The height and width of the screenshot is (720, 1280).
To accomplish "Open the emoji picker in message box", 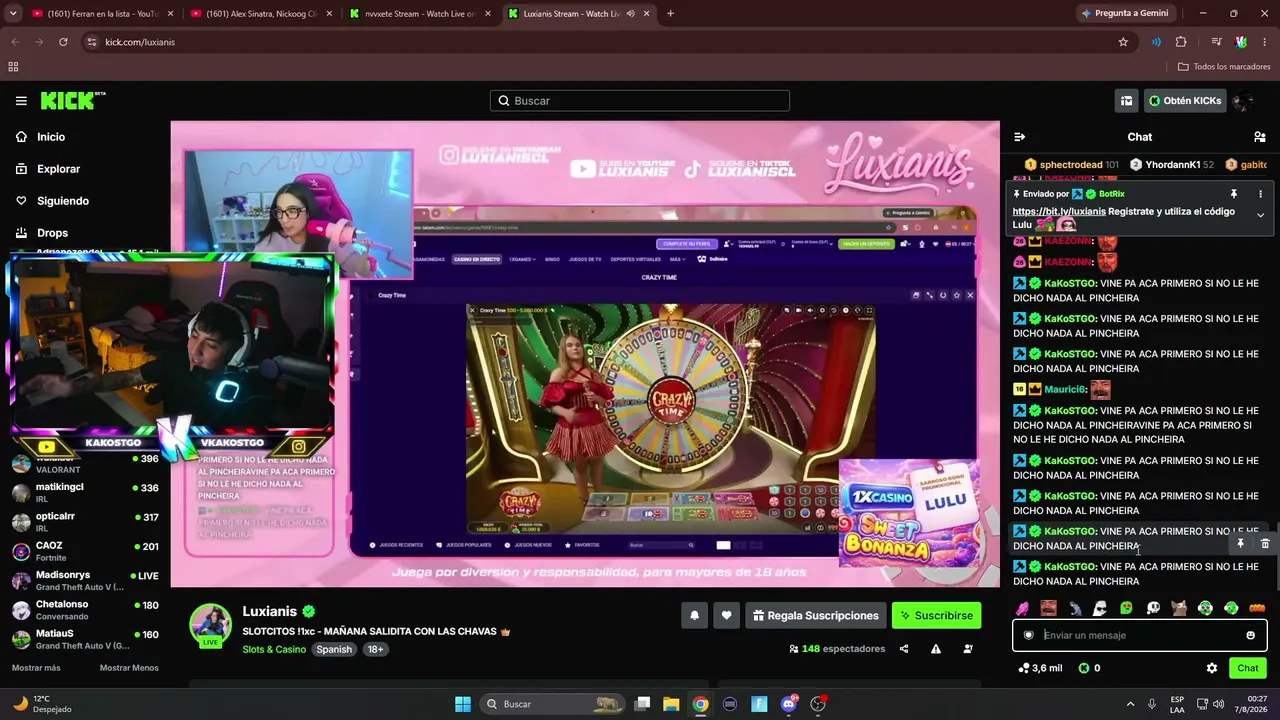I will point(1250,635).
